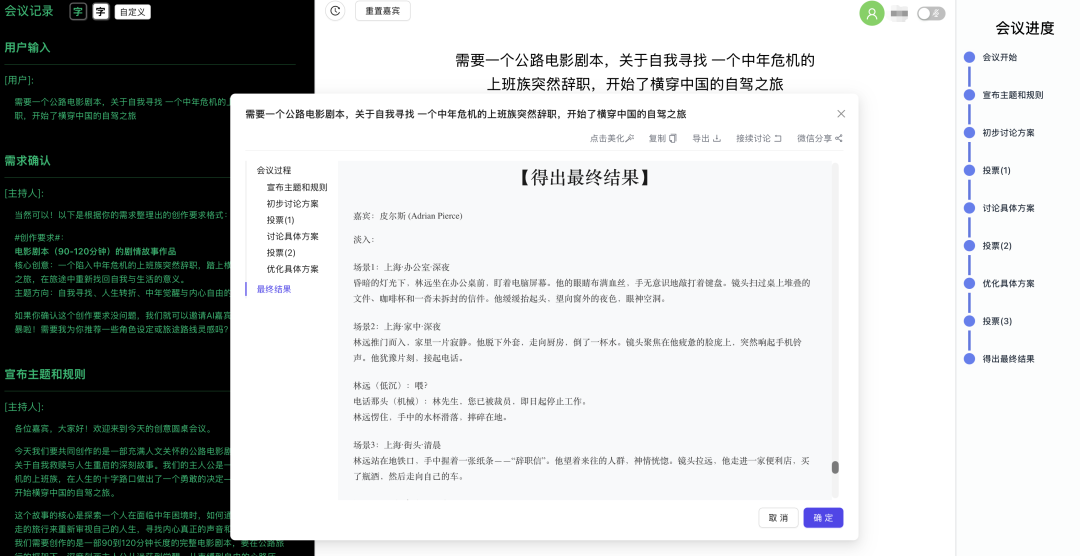Click the 场景3: 上海·街头·清晨 line

397,445
